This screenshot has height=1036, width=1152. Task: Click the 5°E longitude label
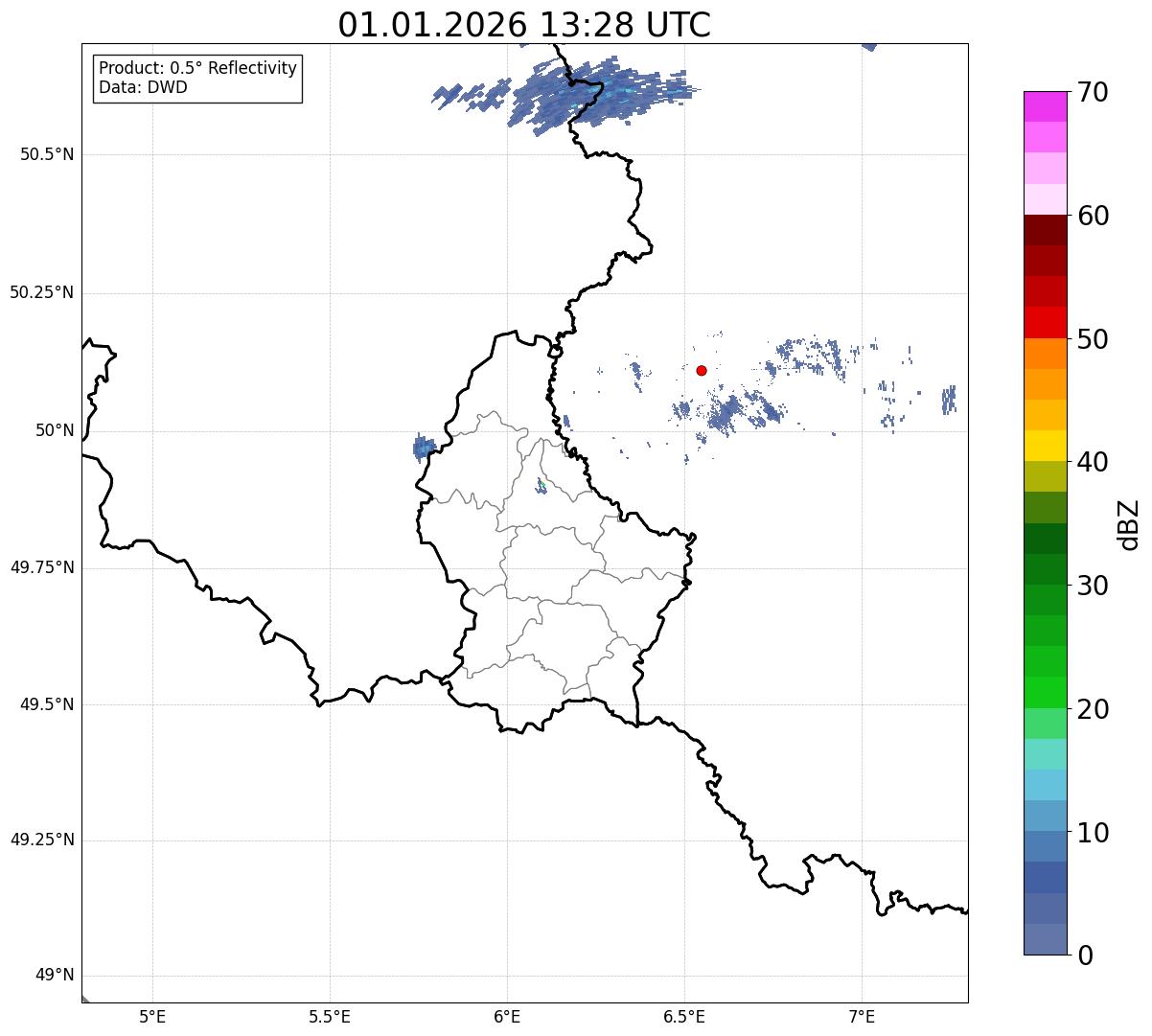(152, 1016)
